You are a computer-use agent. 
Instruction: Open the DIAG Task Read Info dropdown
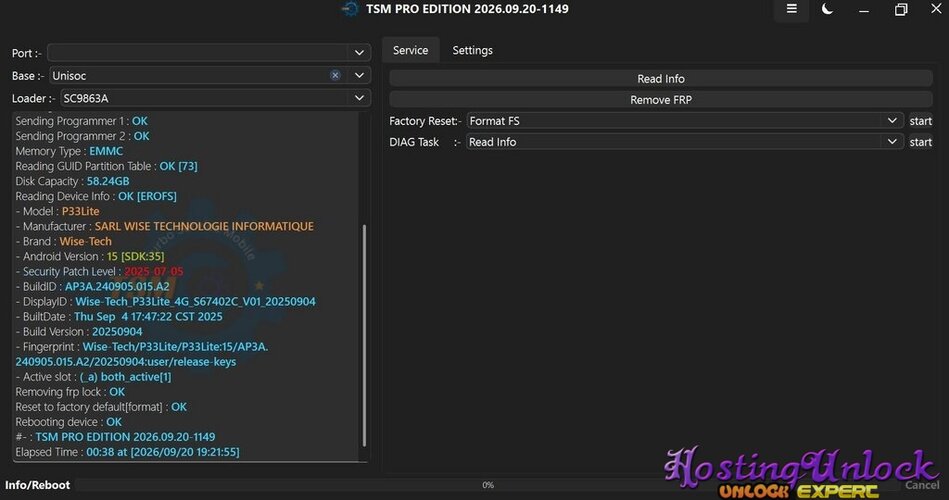click(685, 142)
